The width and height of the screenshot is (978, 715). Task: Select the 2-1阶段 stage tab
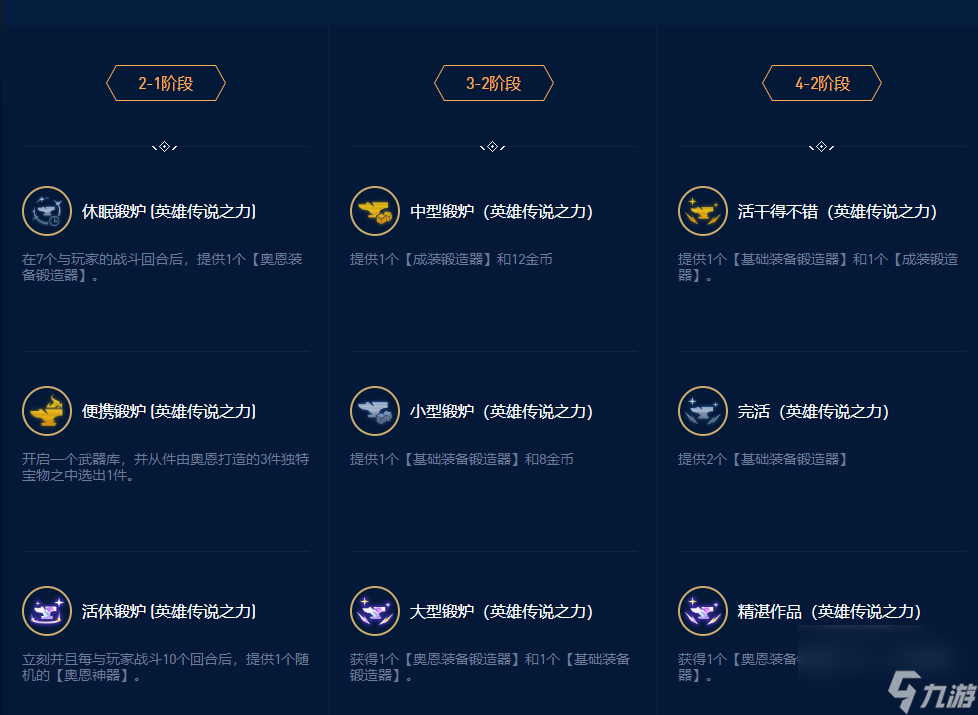point(166,84)
